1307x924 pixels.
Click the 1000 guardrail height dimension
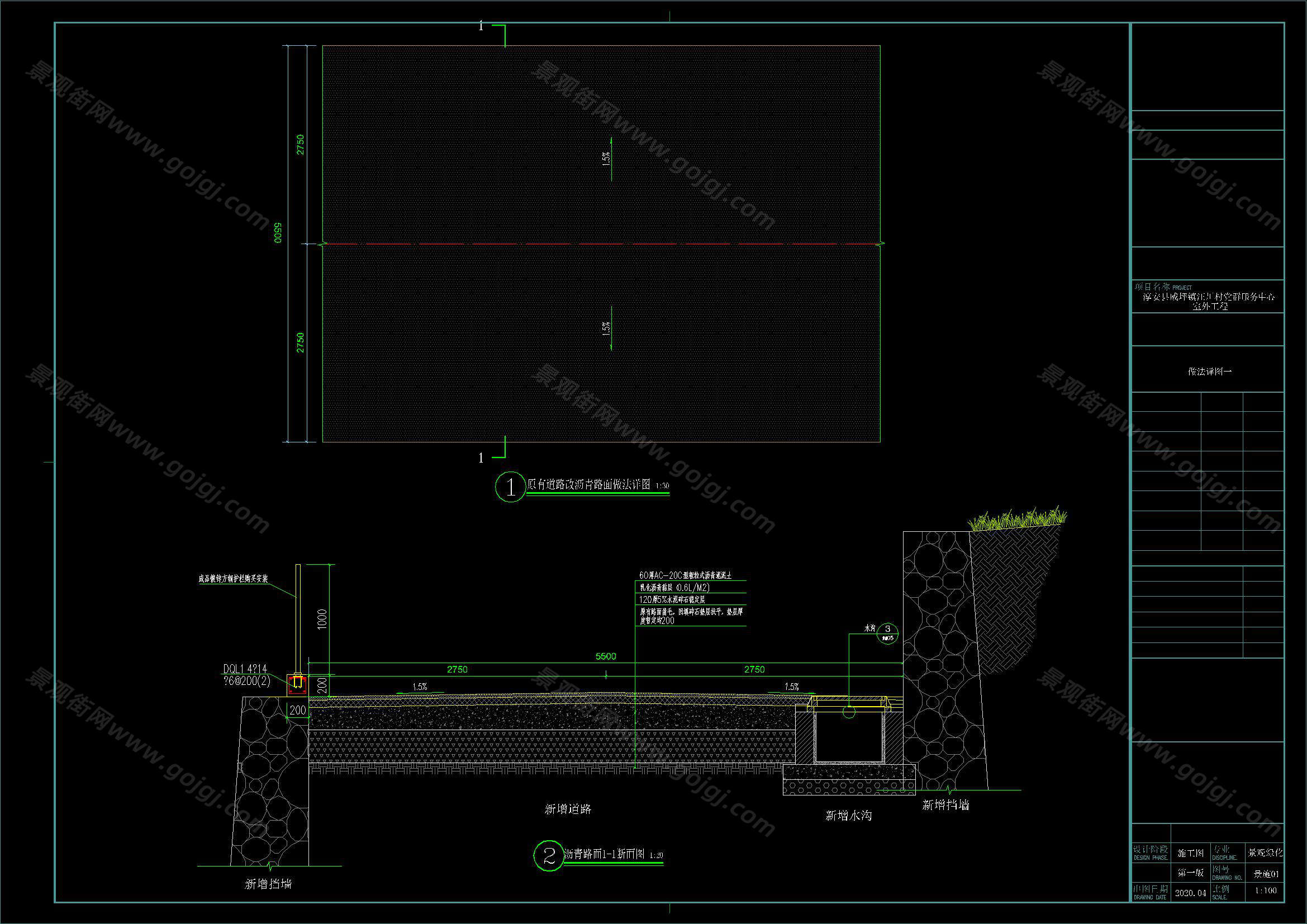pyautogui.click(x=322, y=618)
